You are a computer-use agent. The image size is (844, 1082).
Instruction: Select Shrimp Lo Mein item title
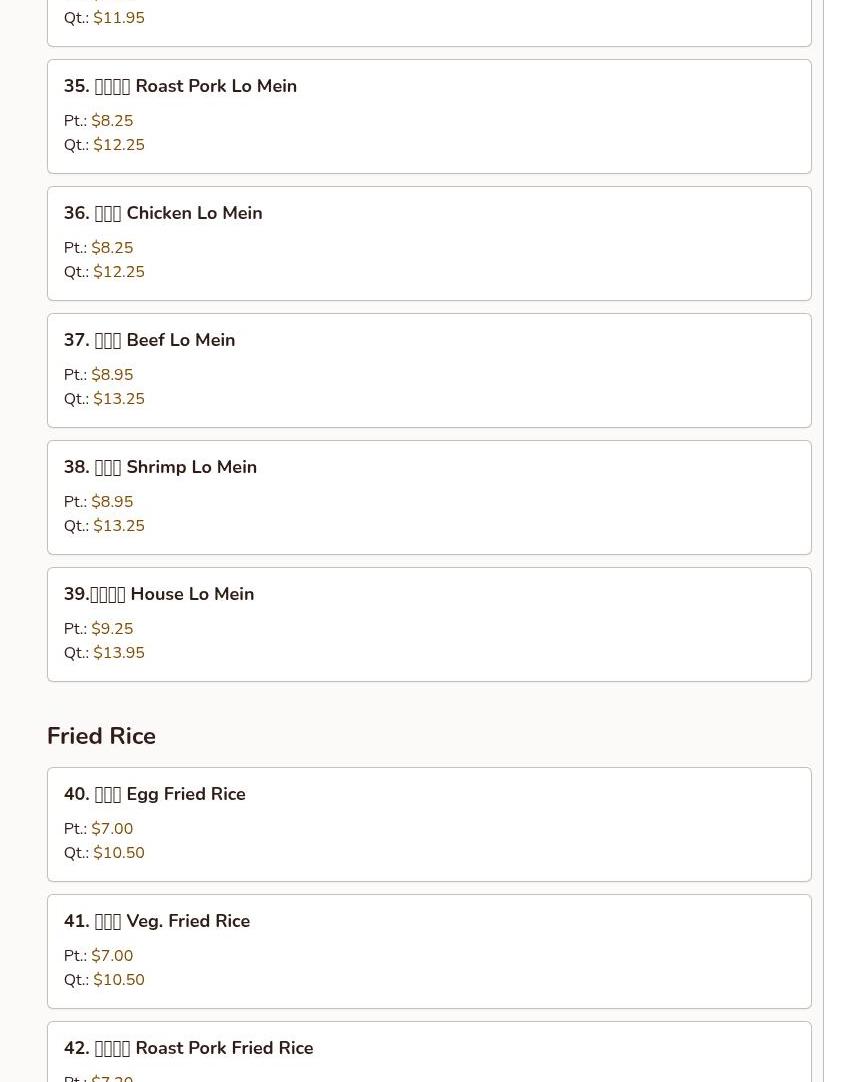point(160,467)
